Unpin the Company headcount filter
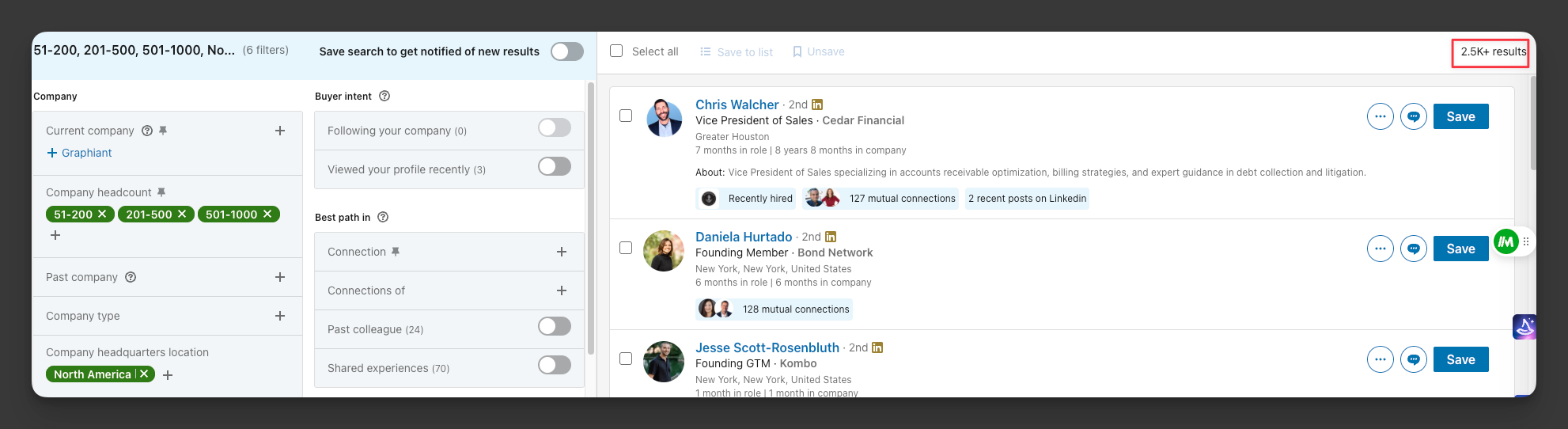 click(161, 192)
